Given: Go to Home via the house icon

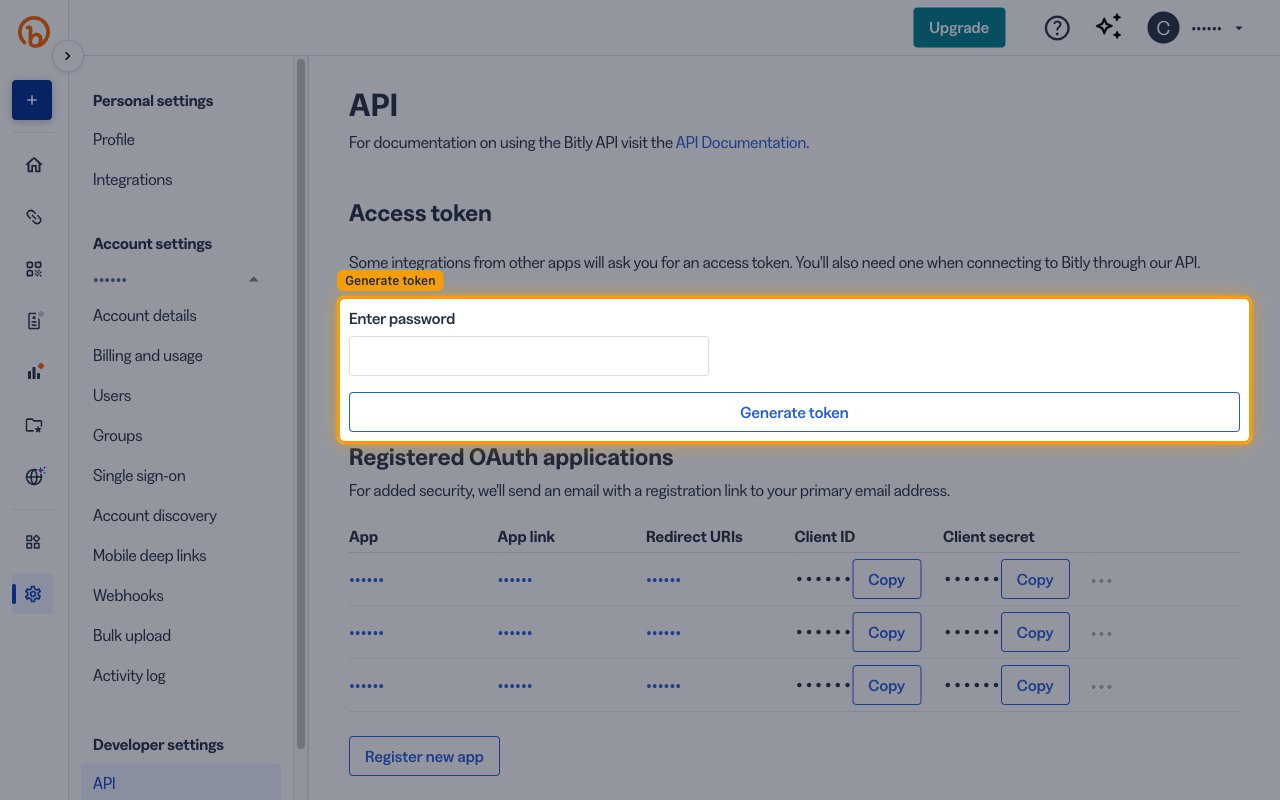Looking at the screenshot, I should point(34,165).
